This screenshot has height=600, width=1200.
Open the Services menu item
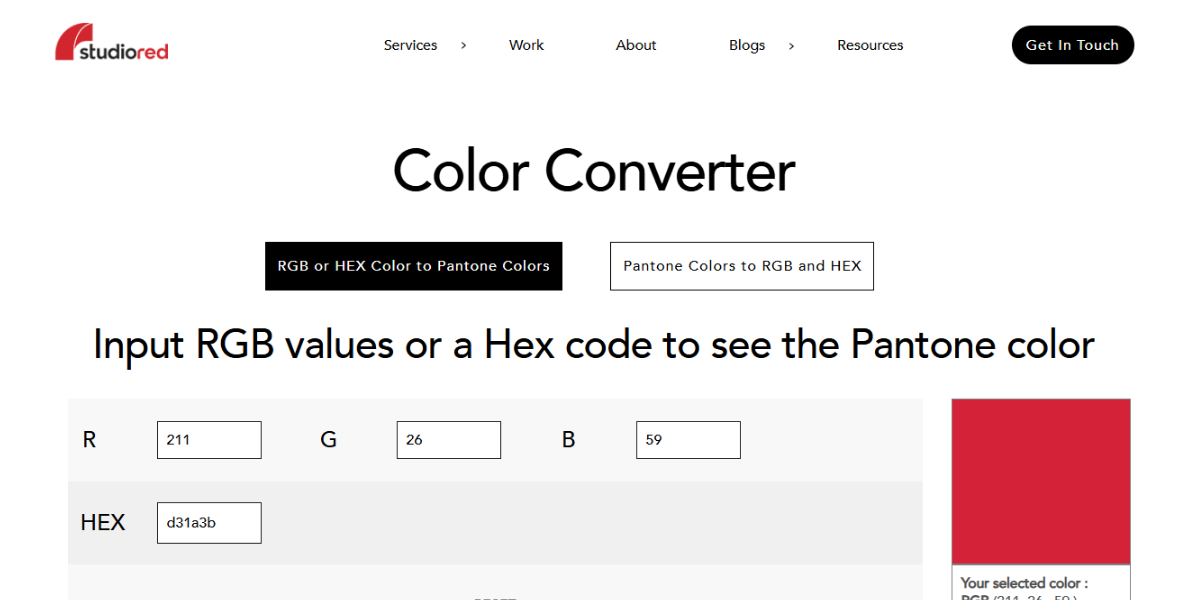tap(410, 45)
